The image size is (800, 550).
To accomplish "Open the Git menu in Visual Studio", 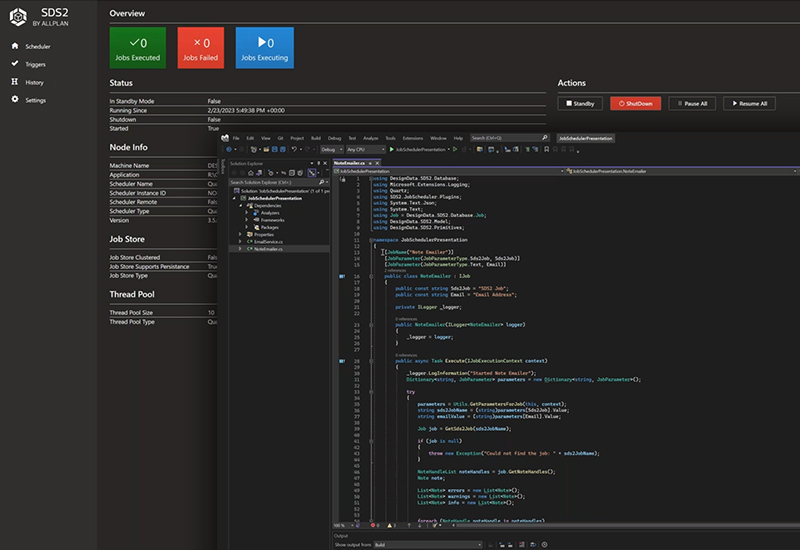I will (280, 138).
